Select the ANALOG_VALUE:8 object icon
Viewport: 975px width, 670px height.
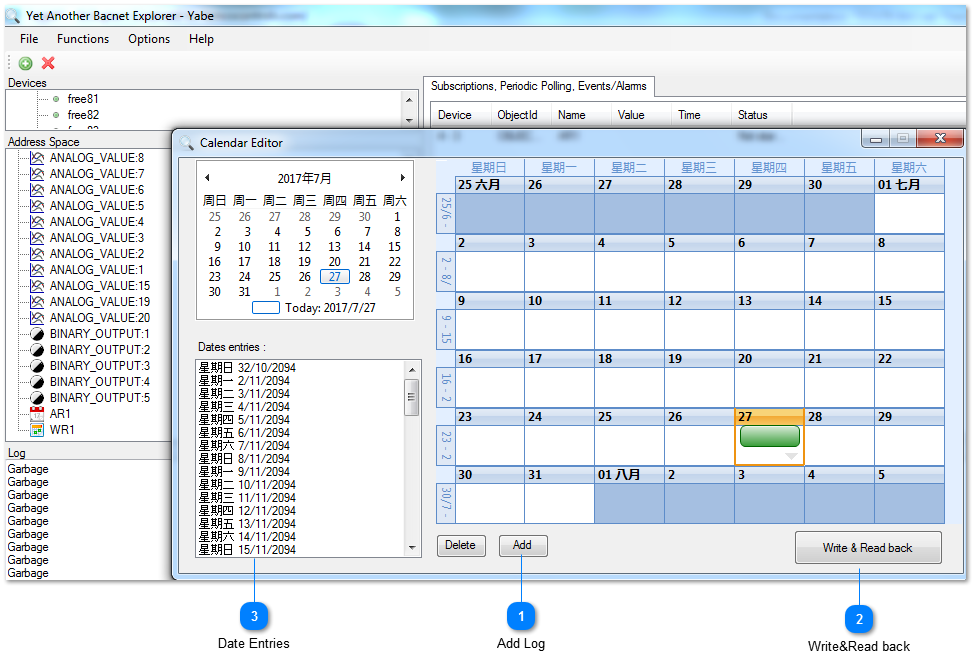[x=37, y=158]
